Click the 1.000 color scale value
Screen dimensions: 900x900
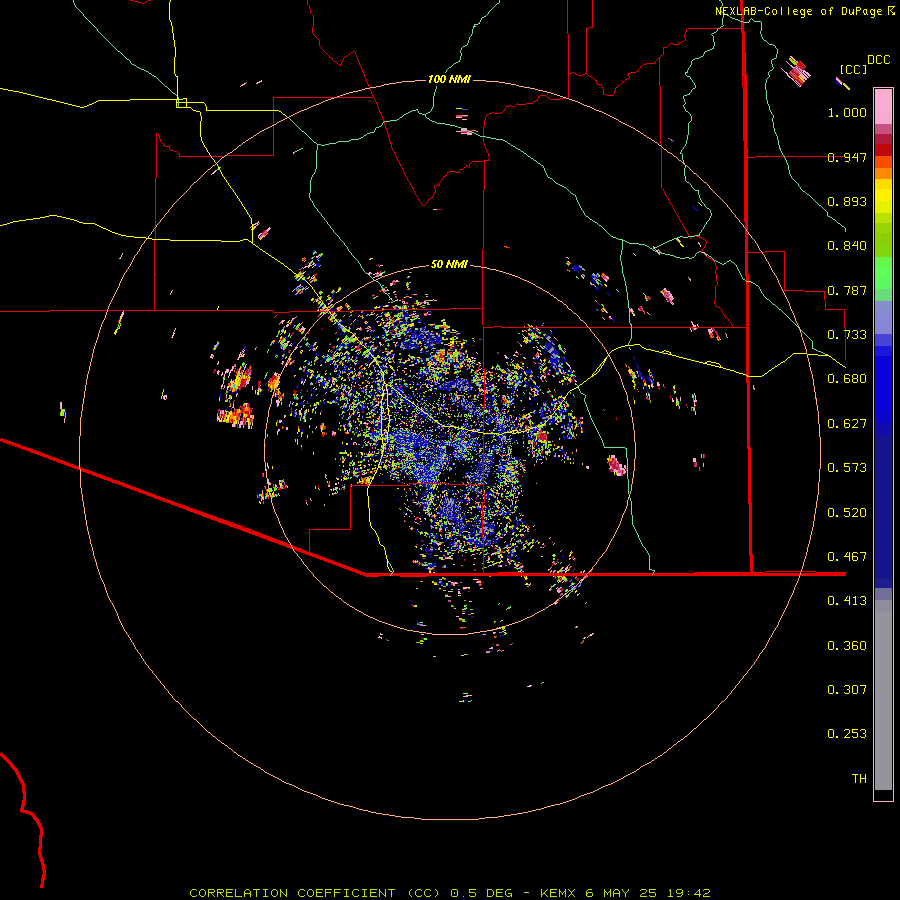(x=847, y=112)
